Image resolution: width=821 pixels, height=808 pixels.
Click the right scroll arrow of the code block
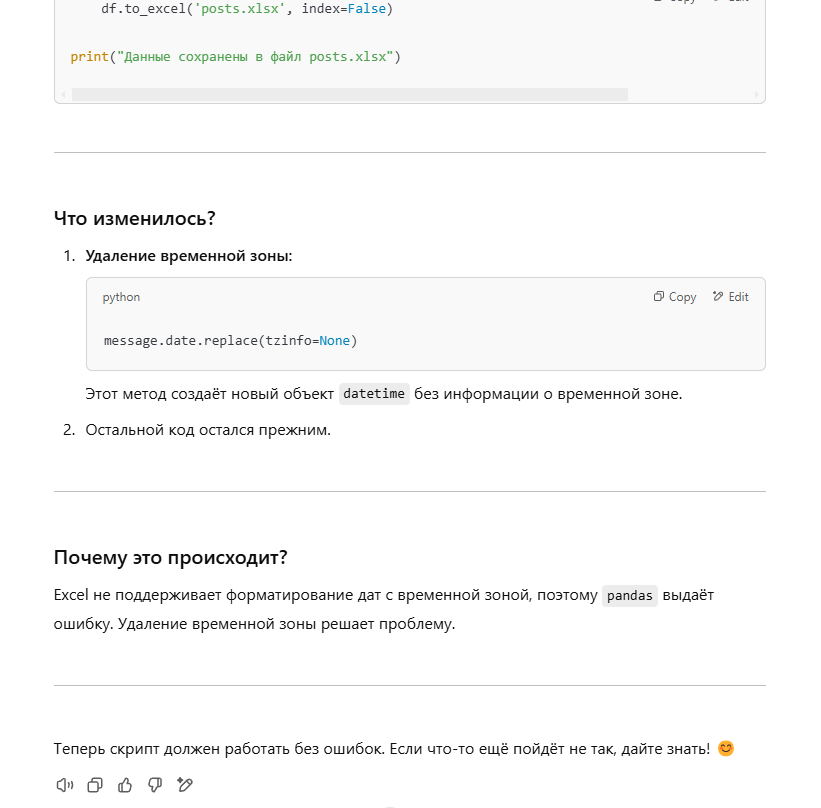pyautogui.click(x=757, y=95)
